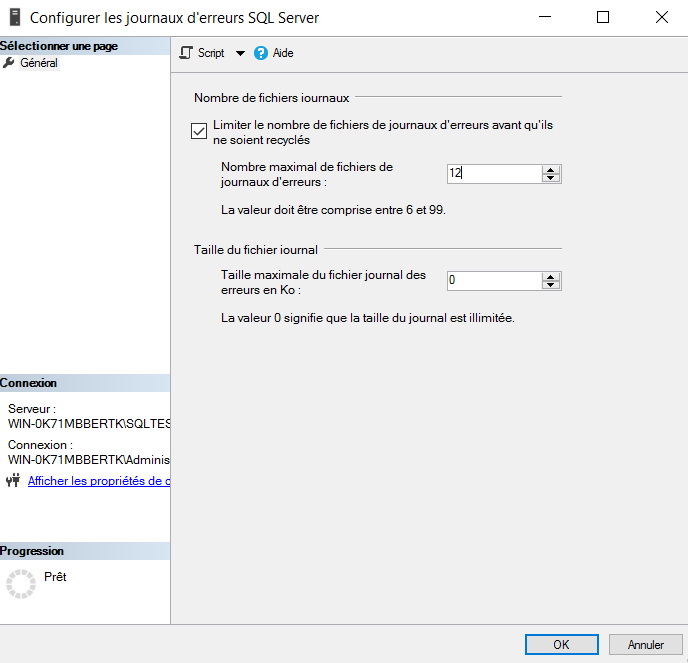Viewport: 688px width, 663px height.
Task: Maximize the configuration dialog window
Action: click(603, 17)
